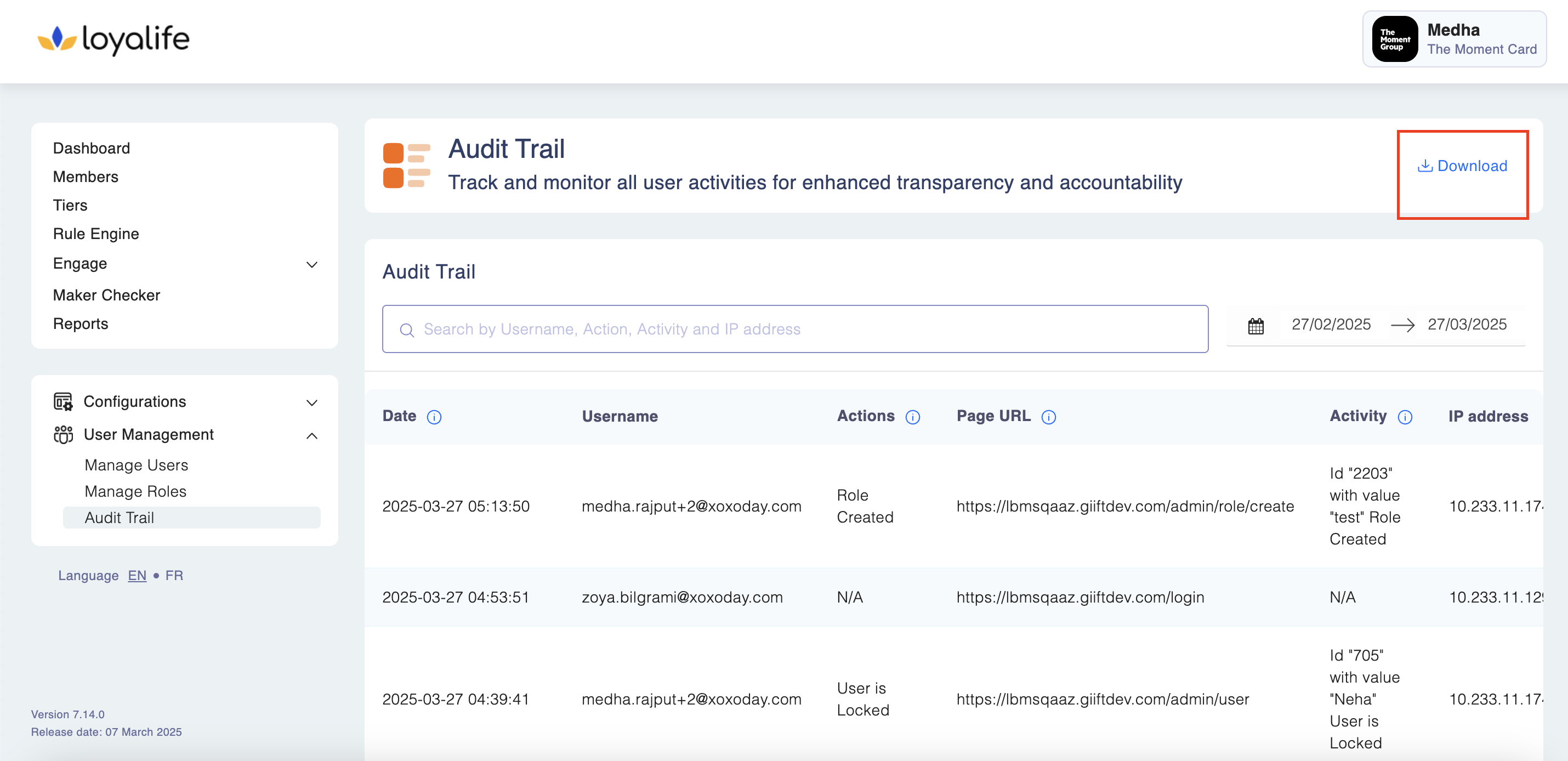Expand the Configurations section chevron

tap(311, 402)
